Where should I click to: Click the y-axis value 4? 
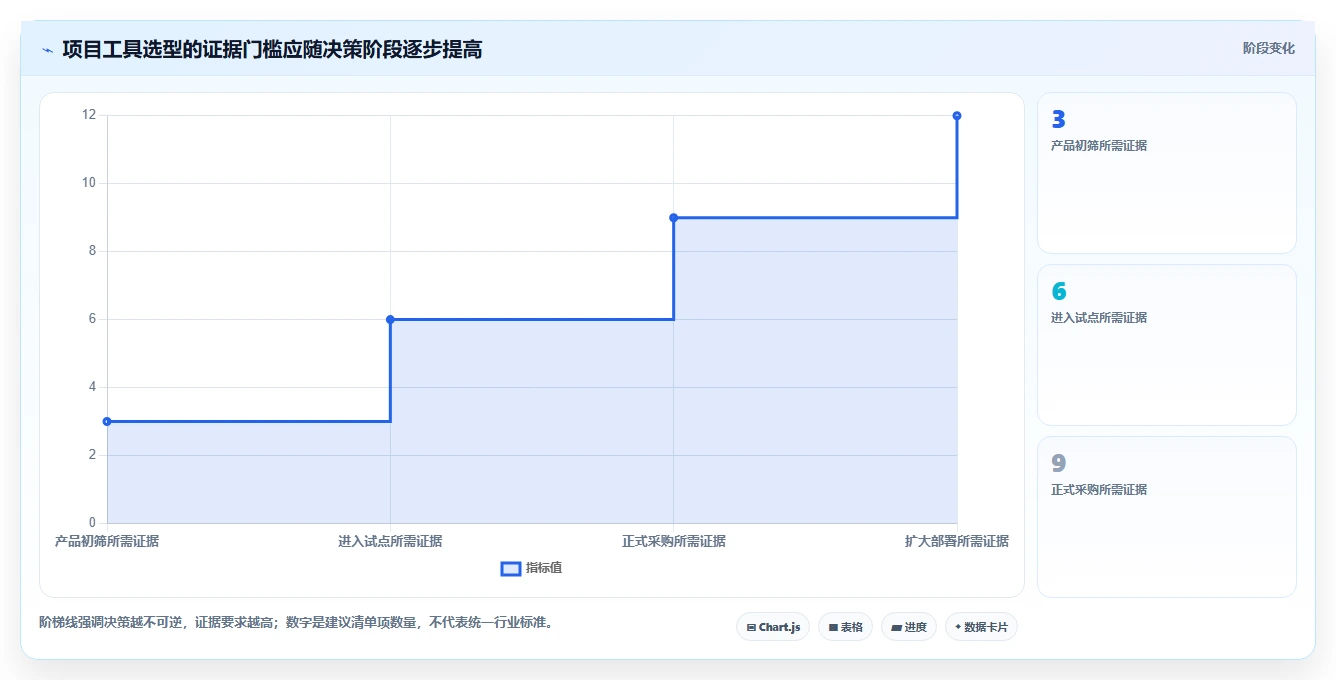(x=92, y=387)
